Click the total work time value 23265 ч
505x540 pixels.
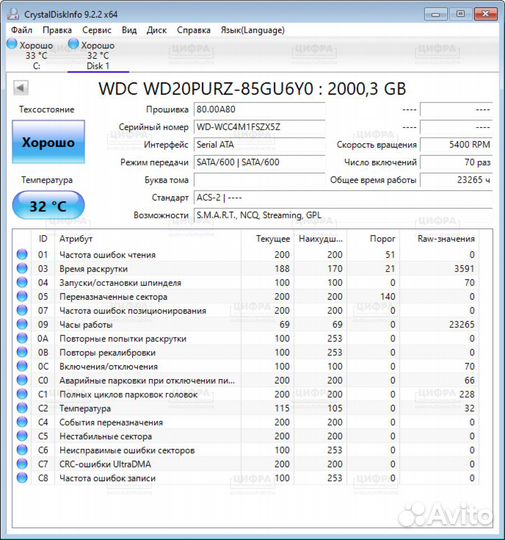click(x=456, y=180)
